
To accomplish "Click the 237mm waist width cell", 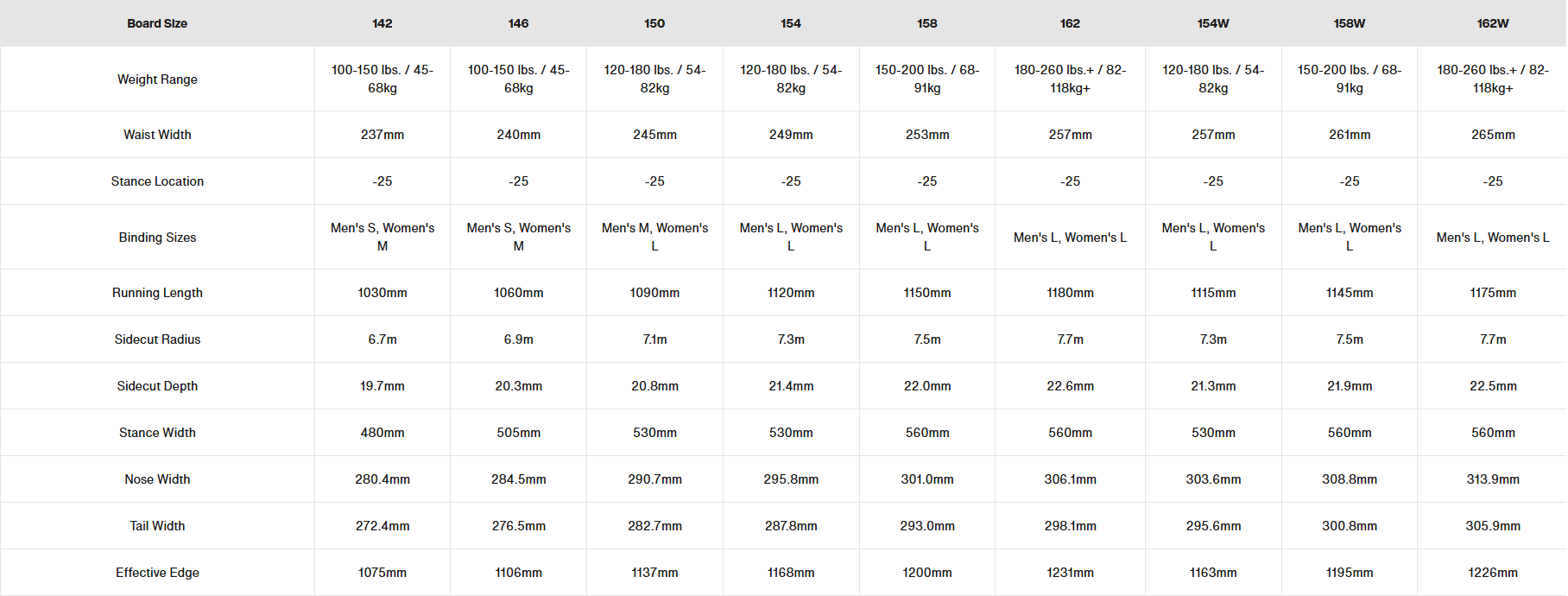I will [383, 135].
